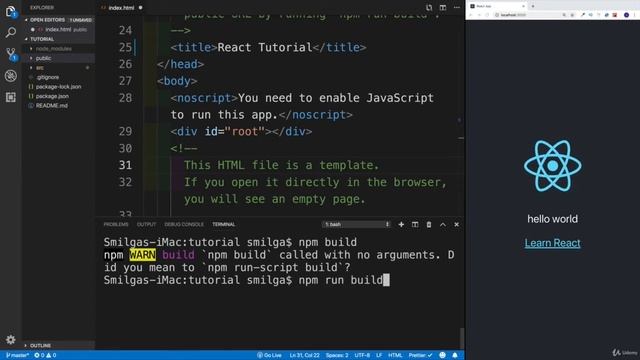Close the terminal panel
The image size is (640, 360).
[x=457, y=224]
